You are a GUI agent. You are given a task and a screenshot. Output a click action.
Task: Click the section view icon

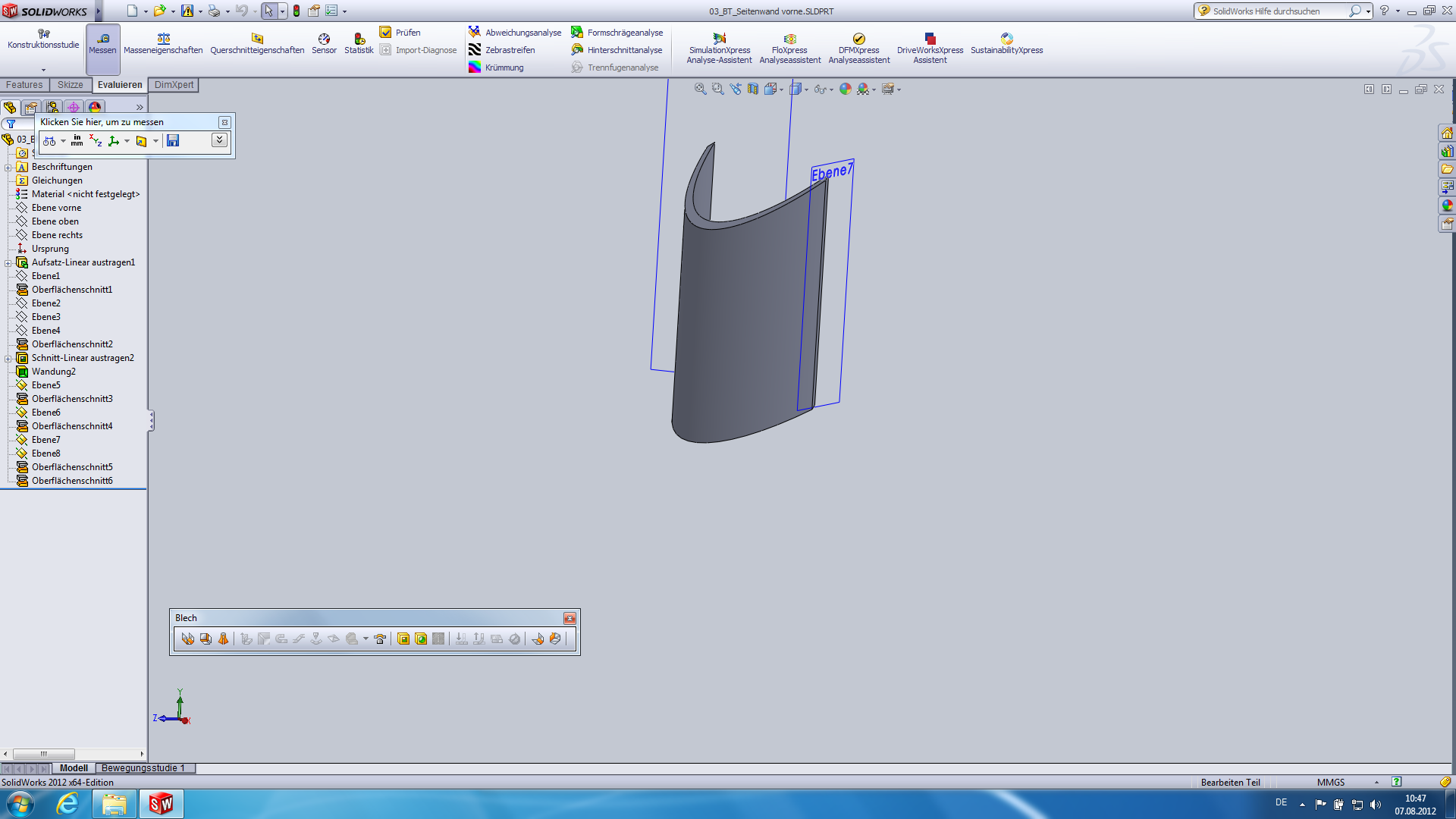tap(753, 89)
